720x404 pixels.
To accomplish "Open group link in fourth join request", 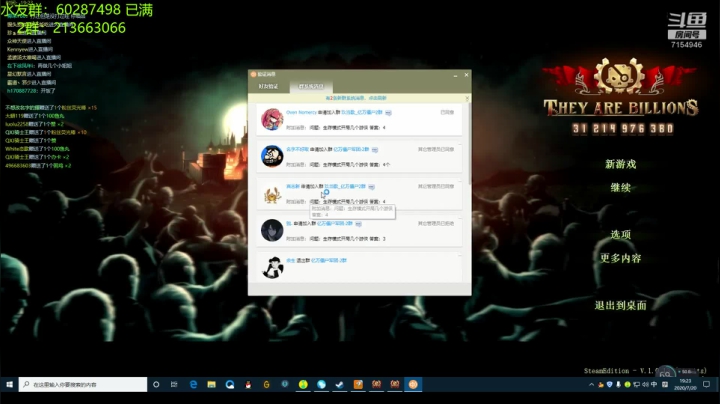I will click(x=335, y=224).
